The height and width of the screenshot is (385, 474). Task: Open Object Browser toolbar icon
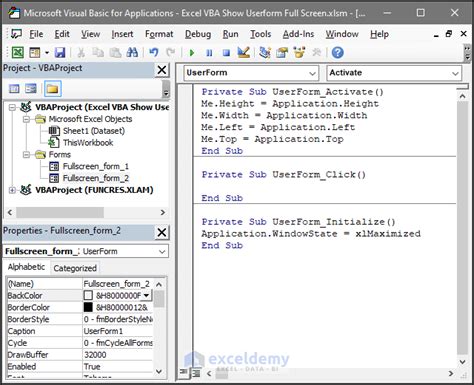coord(299,52)
